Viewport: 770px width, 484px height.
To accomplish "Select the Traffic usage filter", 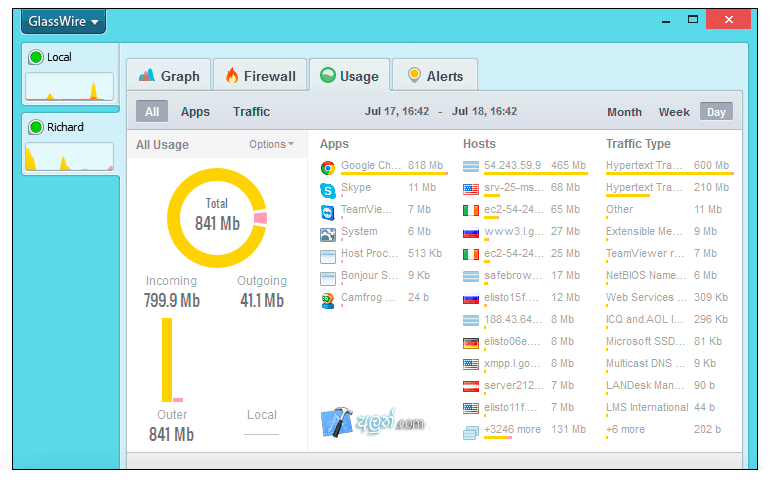I will 251,111.
